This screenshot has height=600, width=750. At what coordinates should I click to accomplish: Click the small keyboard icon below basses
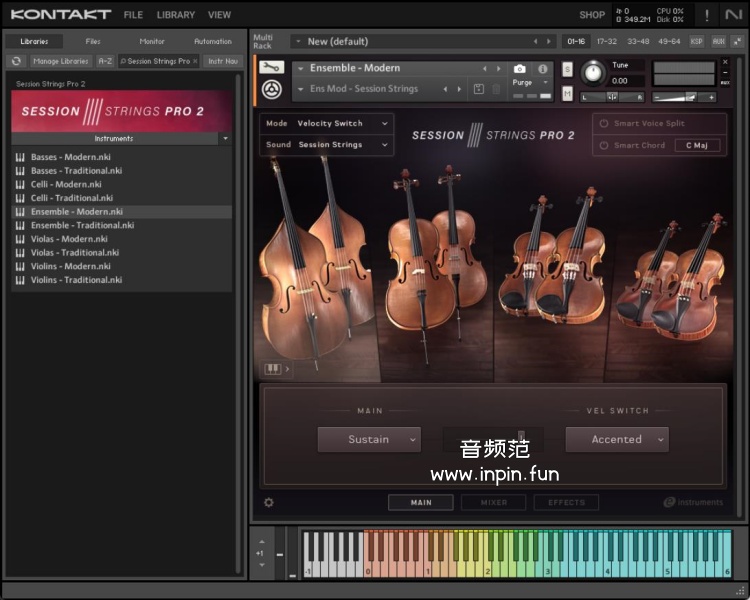click(272, 369)
